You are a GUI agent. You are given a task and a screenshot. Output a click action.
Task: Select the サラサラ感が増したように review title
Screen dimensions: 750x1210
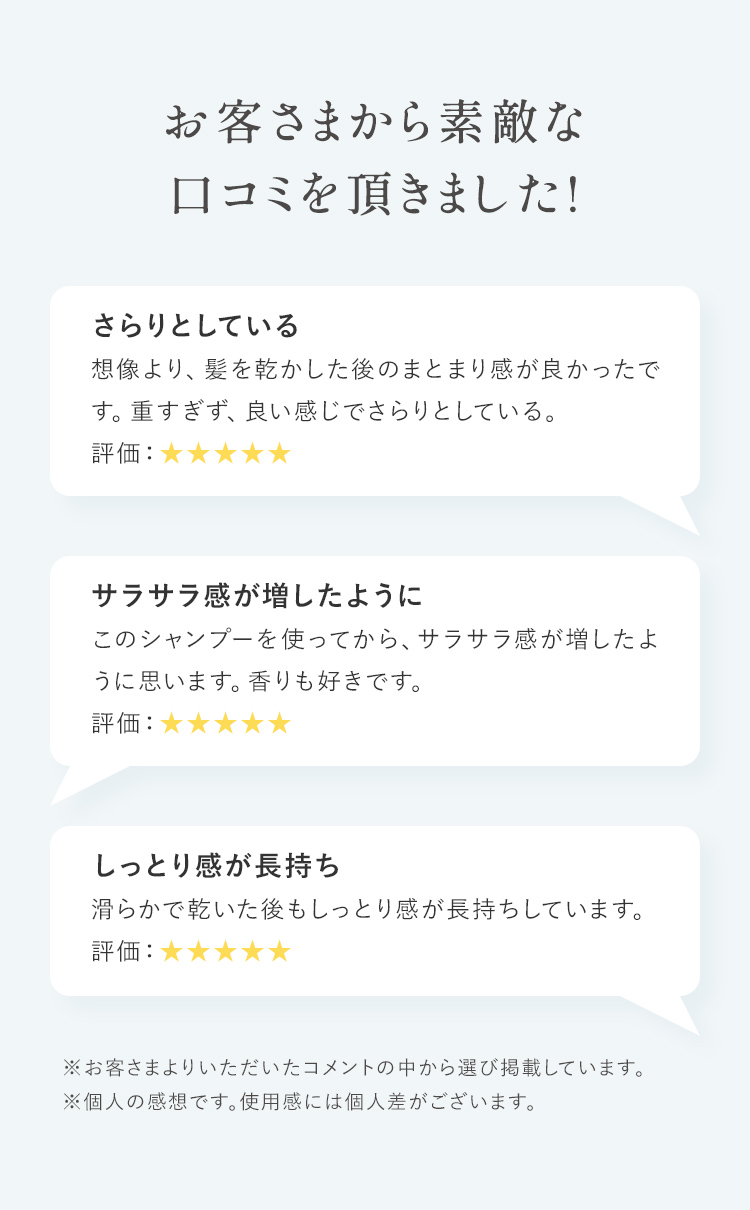tap(257, 596)
